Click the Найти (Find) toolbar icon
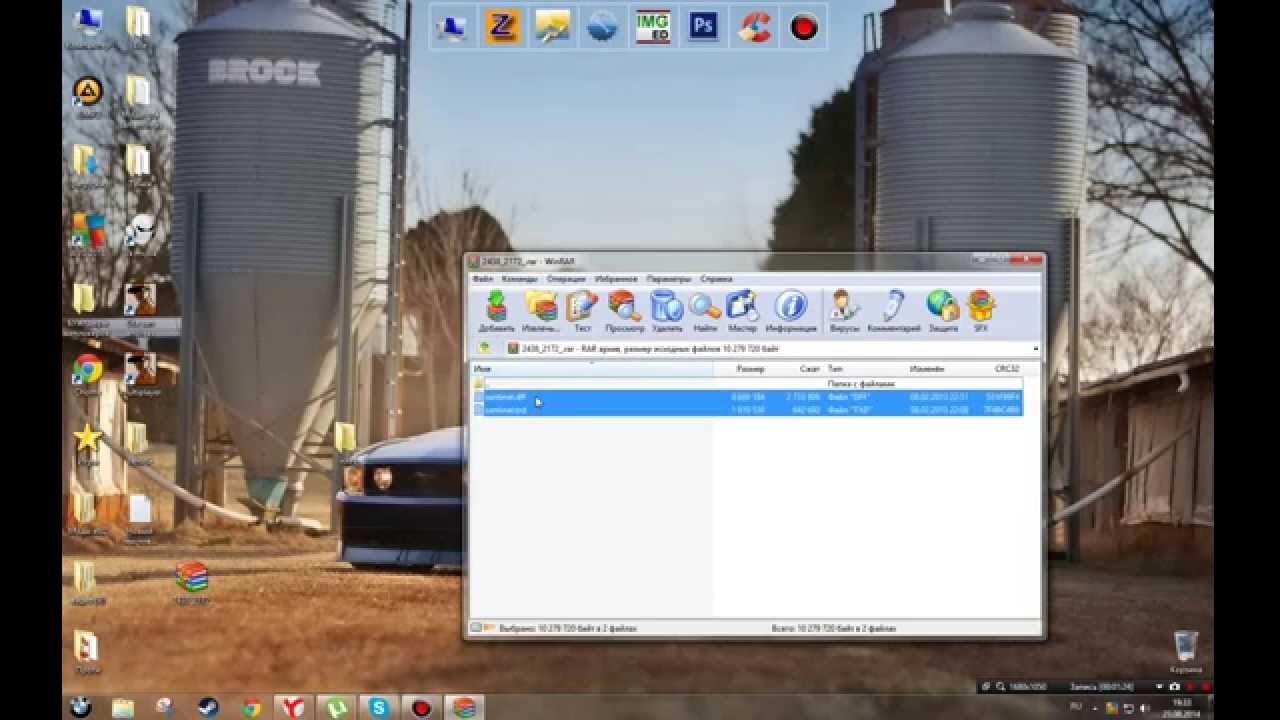 click(x=705, y=311)
